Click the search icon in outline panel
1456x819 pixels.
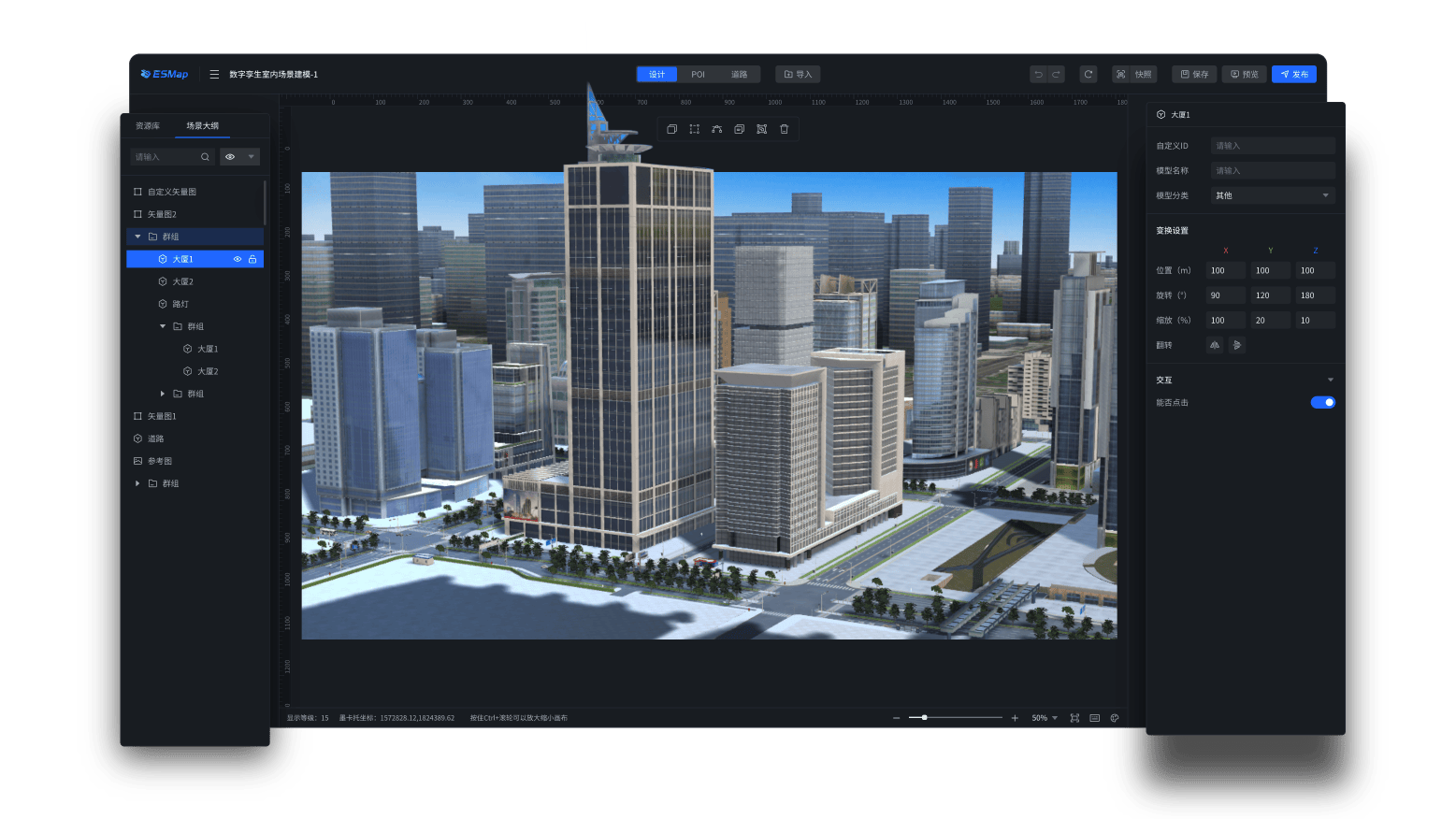coord(205,157)
